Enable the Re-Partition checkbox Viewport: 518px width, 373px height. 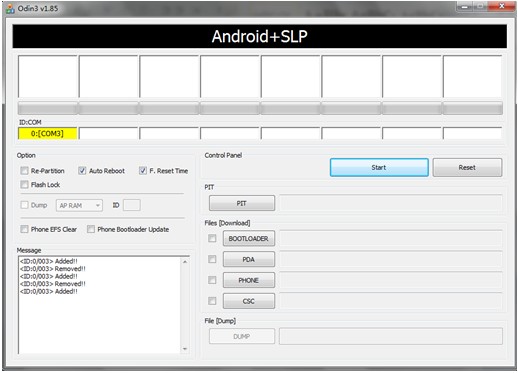24,171
